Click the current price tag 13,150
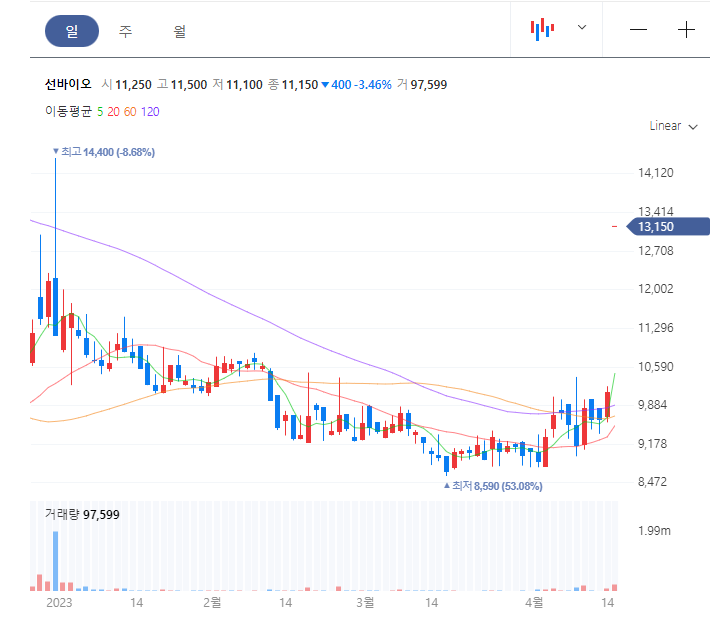Viewport: 720px width, 623px height. 669,227
